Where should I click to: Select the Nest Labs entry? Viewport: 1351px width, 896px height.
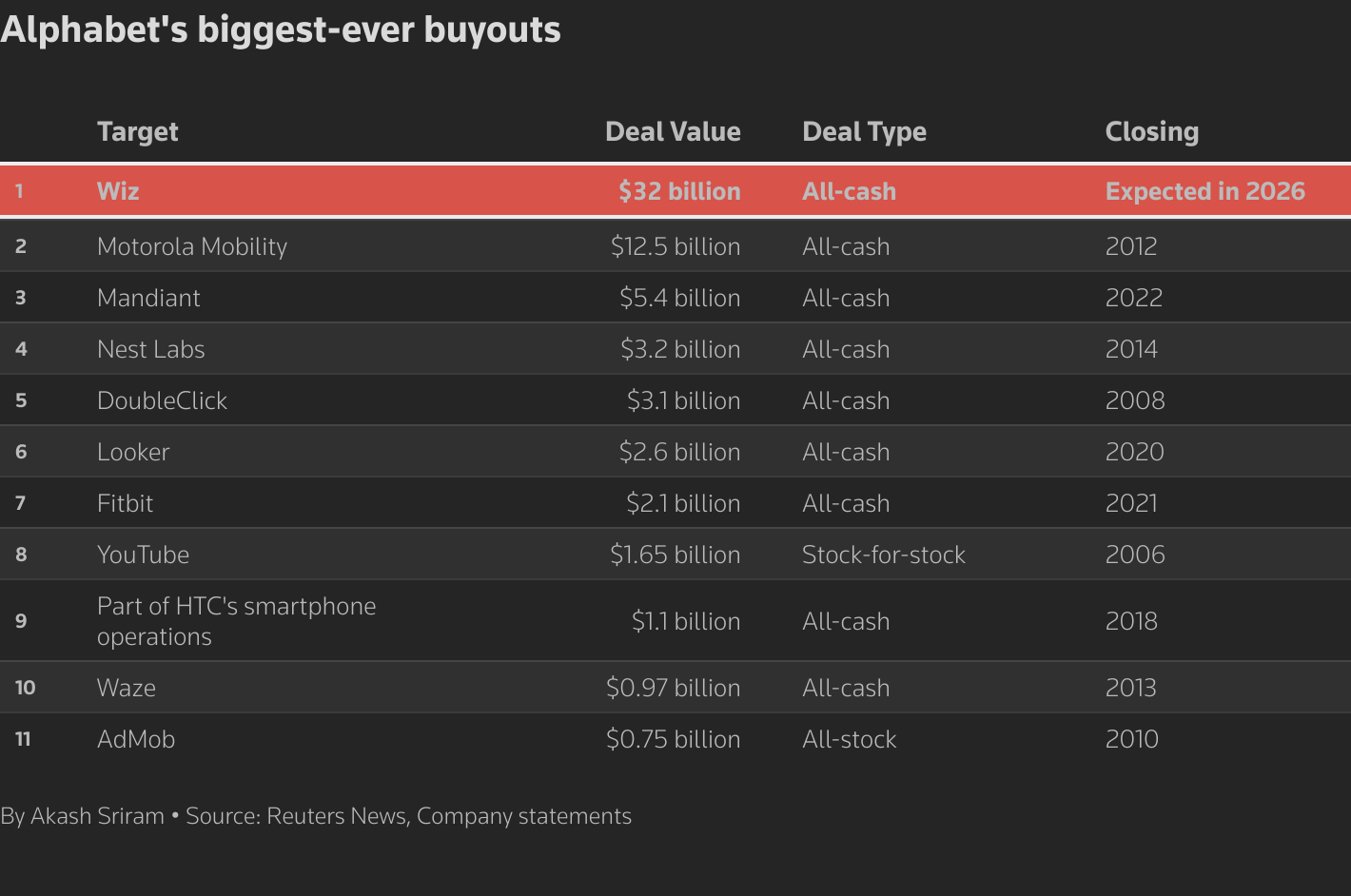(x=150, y=349)
